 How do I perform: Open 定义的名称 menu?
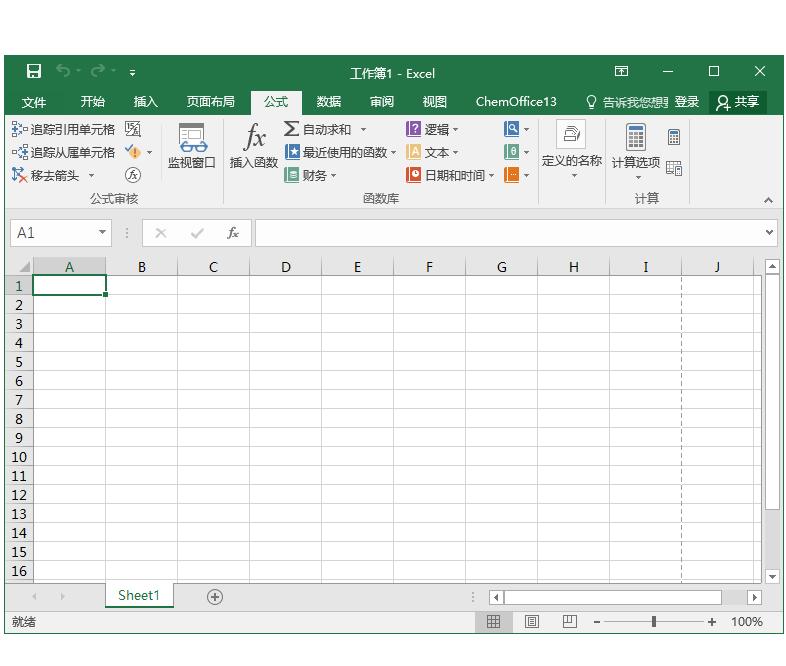[x=571, y=150]
